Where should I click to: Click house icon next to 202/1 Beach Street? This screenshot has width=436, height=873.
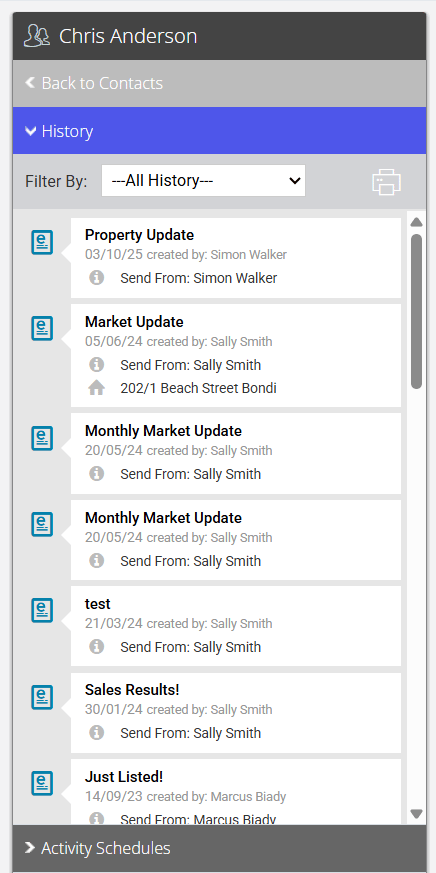pyautogui.click(x=97, y=388)
